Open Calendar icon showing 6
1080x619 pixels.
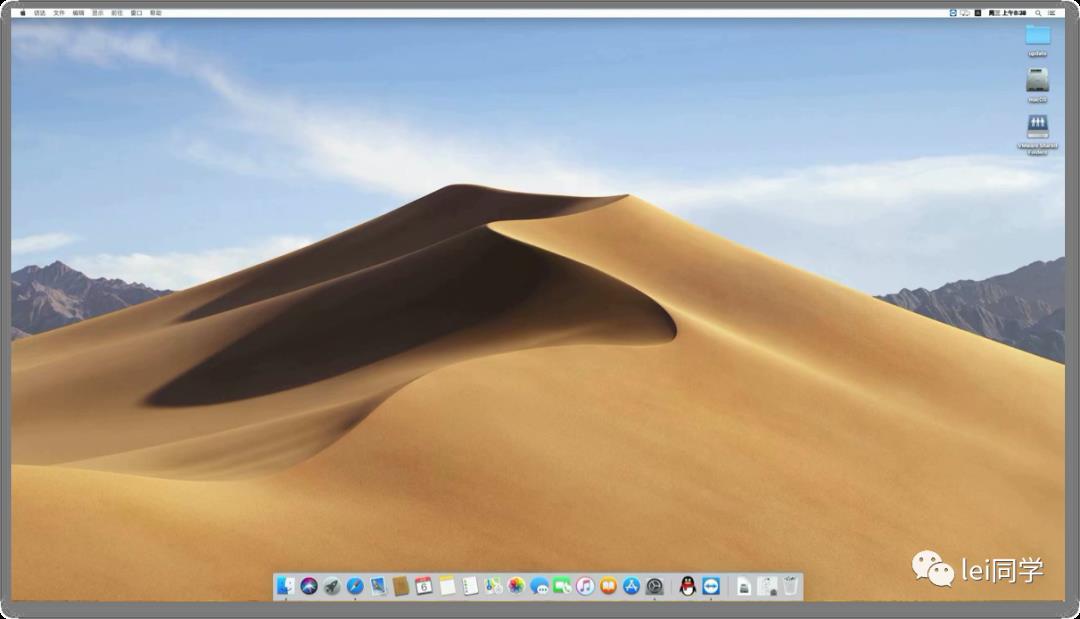pos(424,586)
